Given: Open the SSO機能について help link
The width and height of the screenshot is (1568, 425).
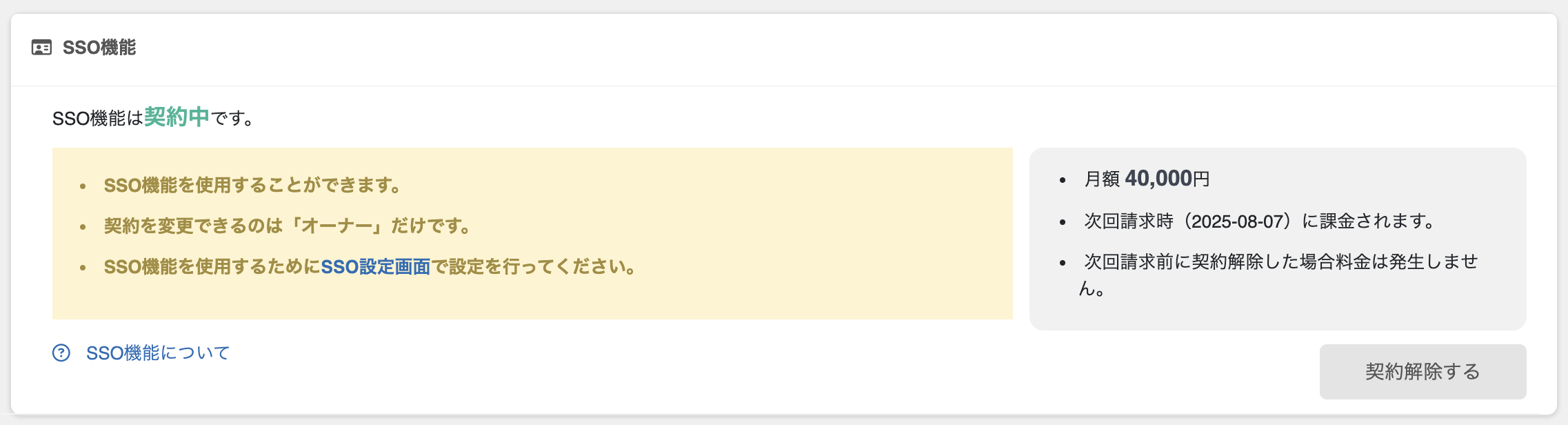Looking at the screenshot, I should [158, 353].
